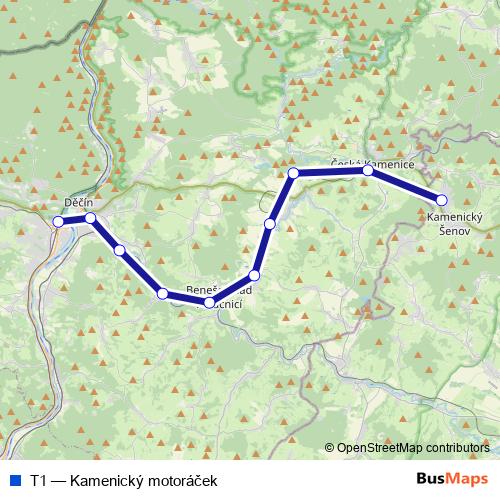Select the stop marker northeast of Benešov

pyautogui.click(x=254, y=275)
